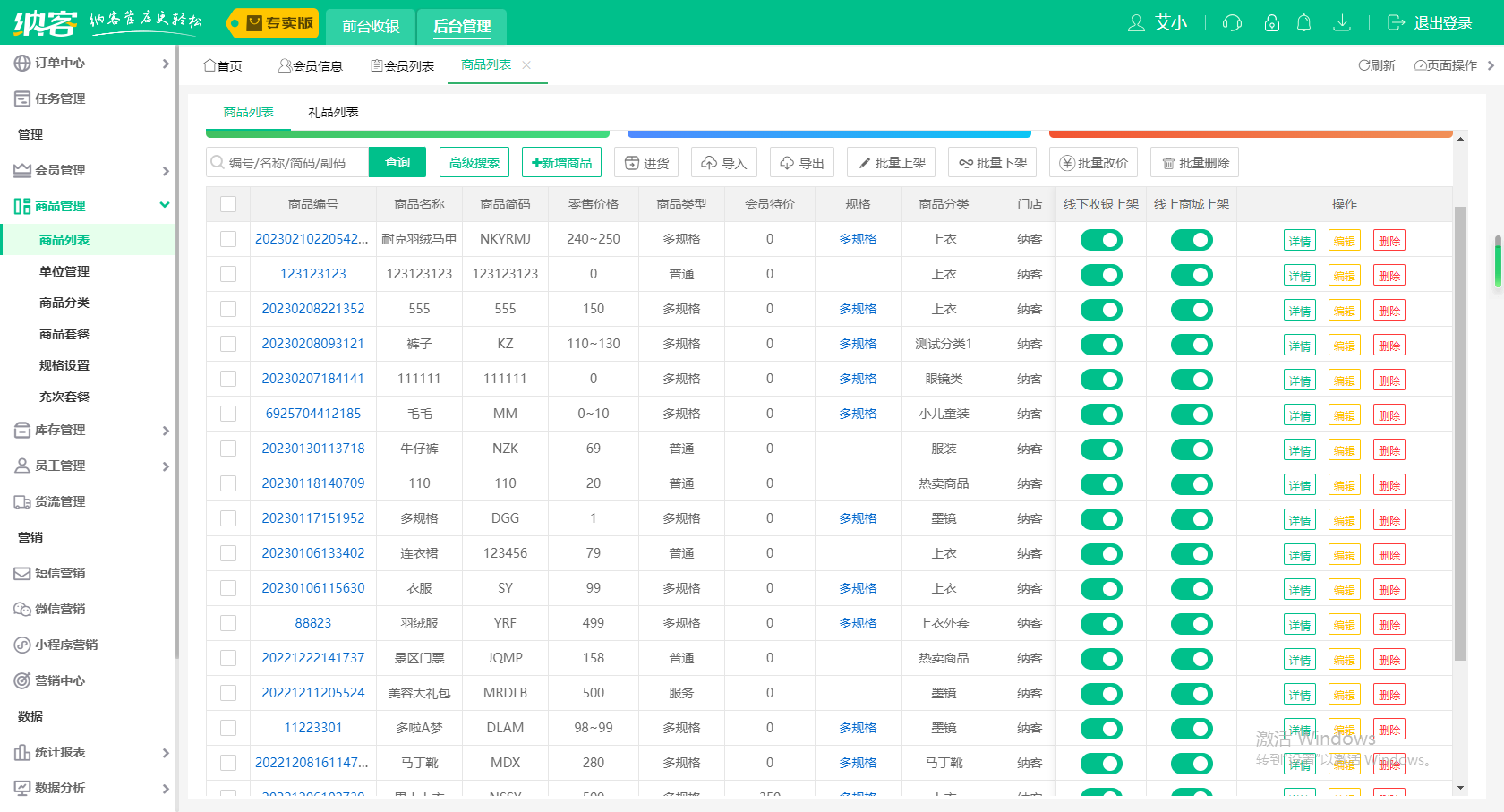The height and width of the screenshot is (812, 1504).
Task: Switch to the 礼品列表 tab
Action: [333, 112]
